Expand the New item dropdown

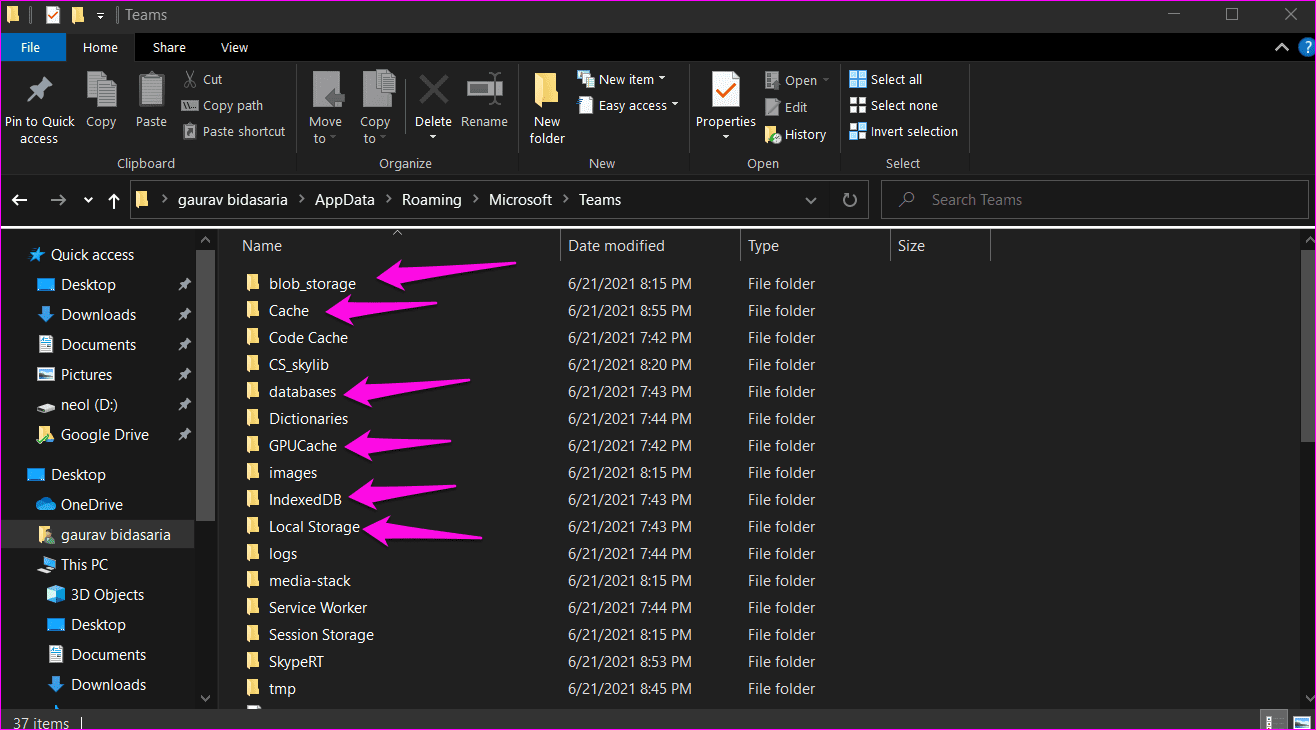point(621,79)
